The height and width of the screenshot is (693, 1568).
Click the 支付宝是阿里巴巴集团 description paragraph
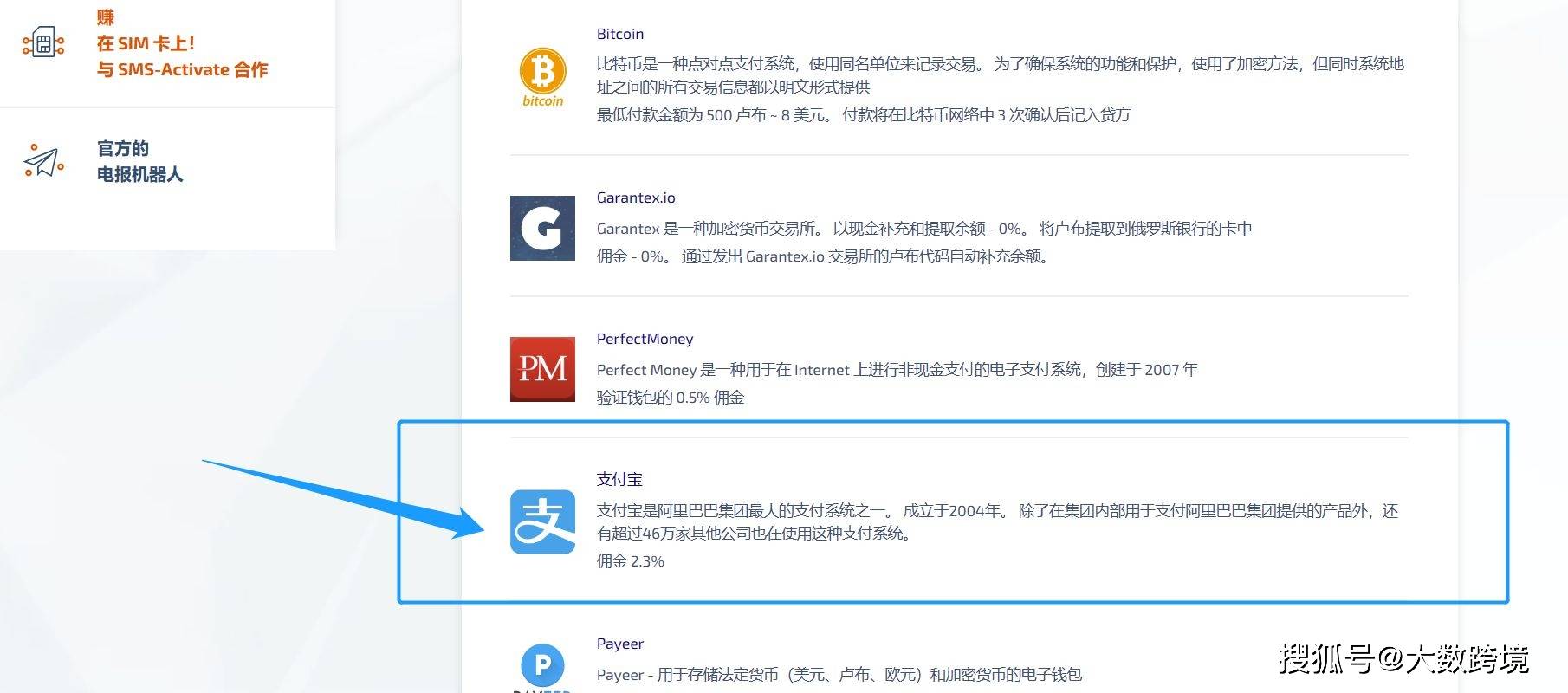[998, 521]
